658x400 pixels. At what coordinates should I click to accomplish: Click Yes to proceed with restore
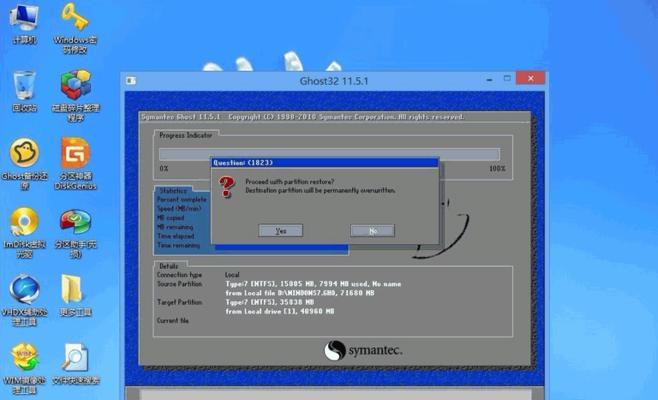click(280, 230)
